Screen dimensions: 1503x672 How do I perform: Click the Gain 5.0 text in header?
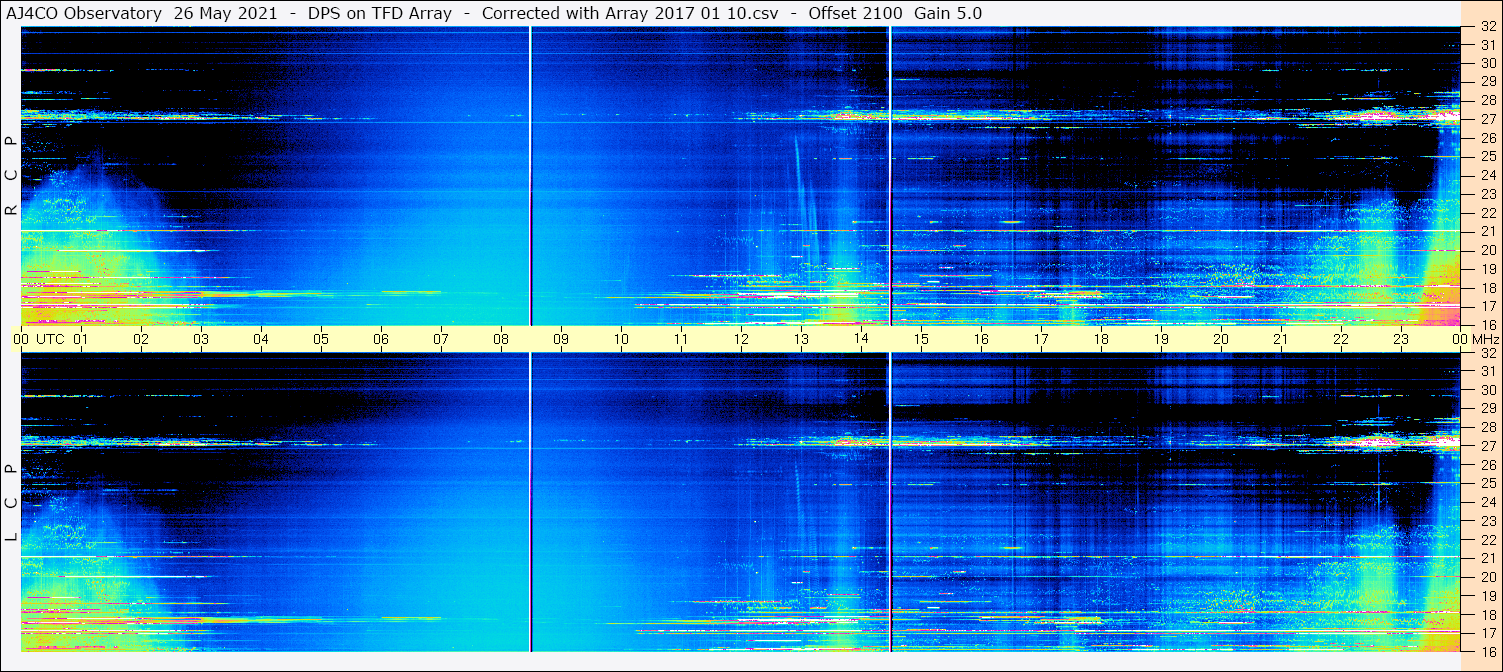[948, 13]
